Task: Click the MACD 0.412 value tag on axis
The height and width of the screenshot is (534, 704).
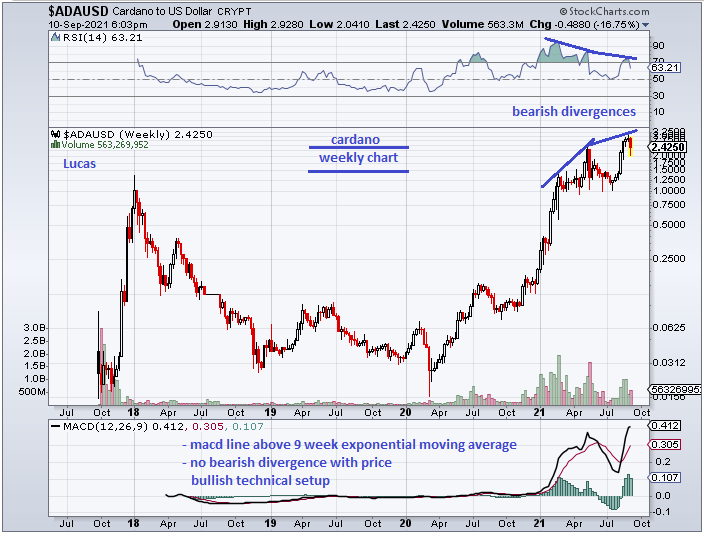Action: point(664,425)
